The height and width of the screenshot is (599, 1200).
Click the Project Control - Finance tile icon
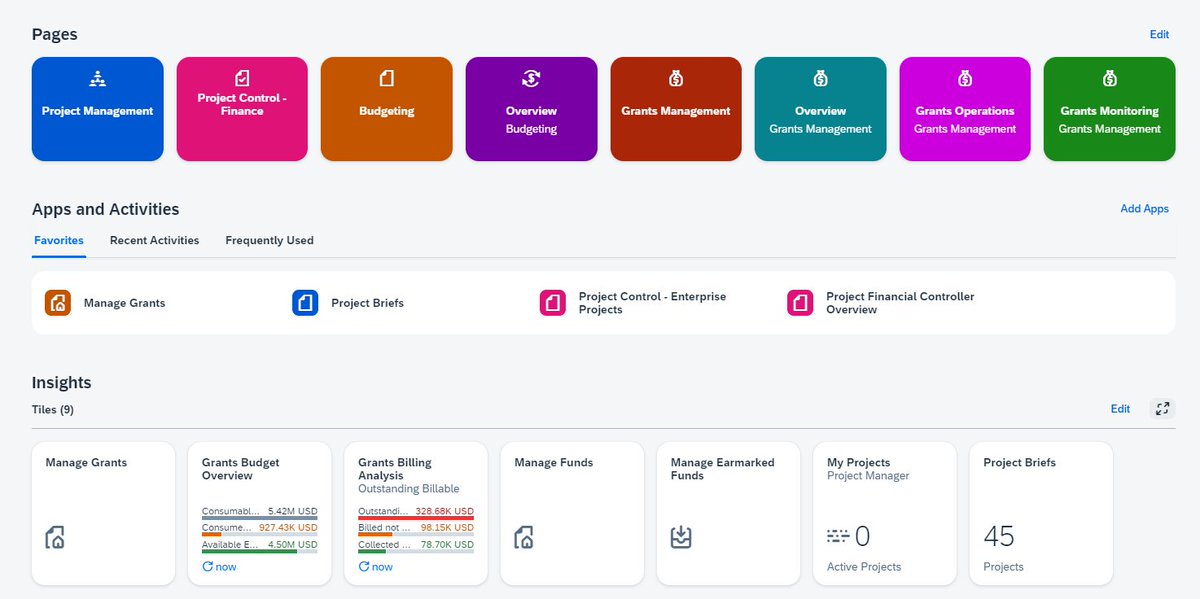click(x=242, y=77)
